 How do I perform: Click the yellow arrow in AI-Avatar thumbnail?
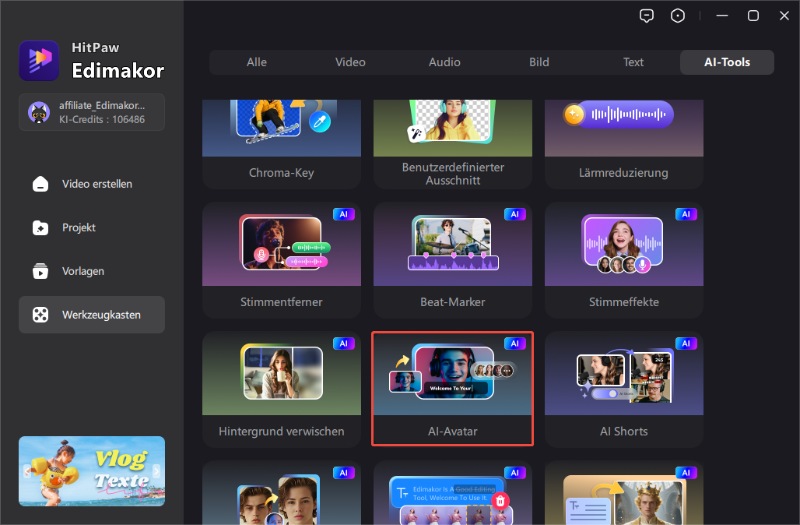[x=403, y=361]
